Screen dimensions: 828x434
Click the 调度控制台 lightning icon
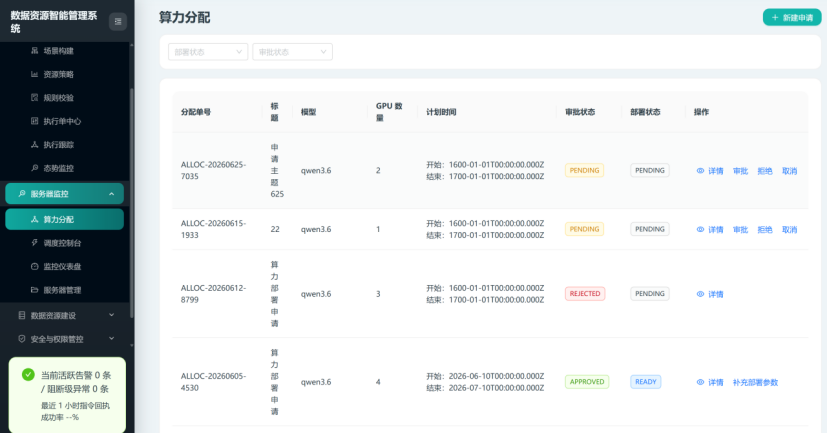point(34,243)
